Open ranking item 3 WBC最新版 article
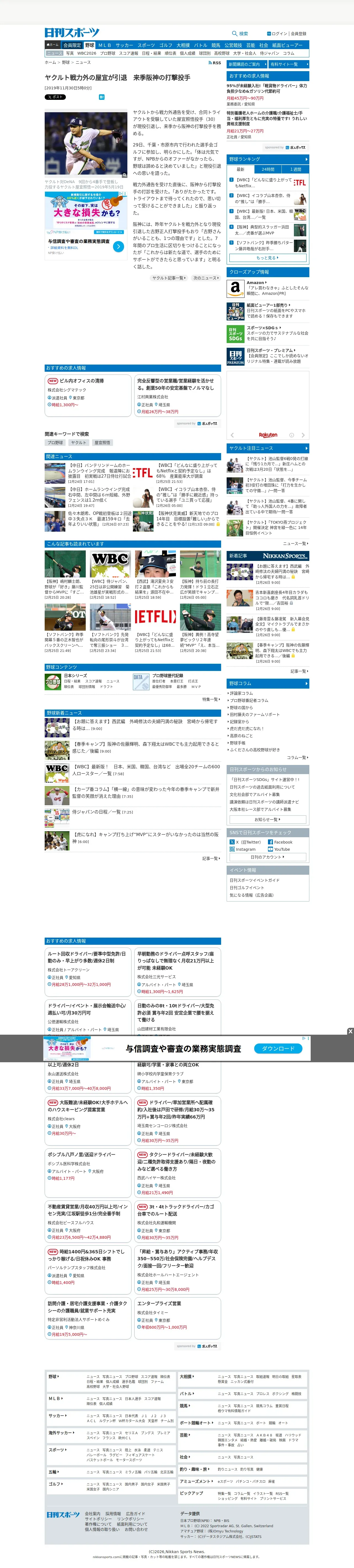The height and width of the screenshot is (1568, 354). point(267,214)
